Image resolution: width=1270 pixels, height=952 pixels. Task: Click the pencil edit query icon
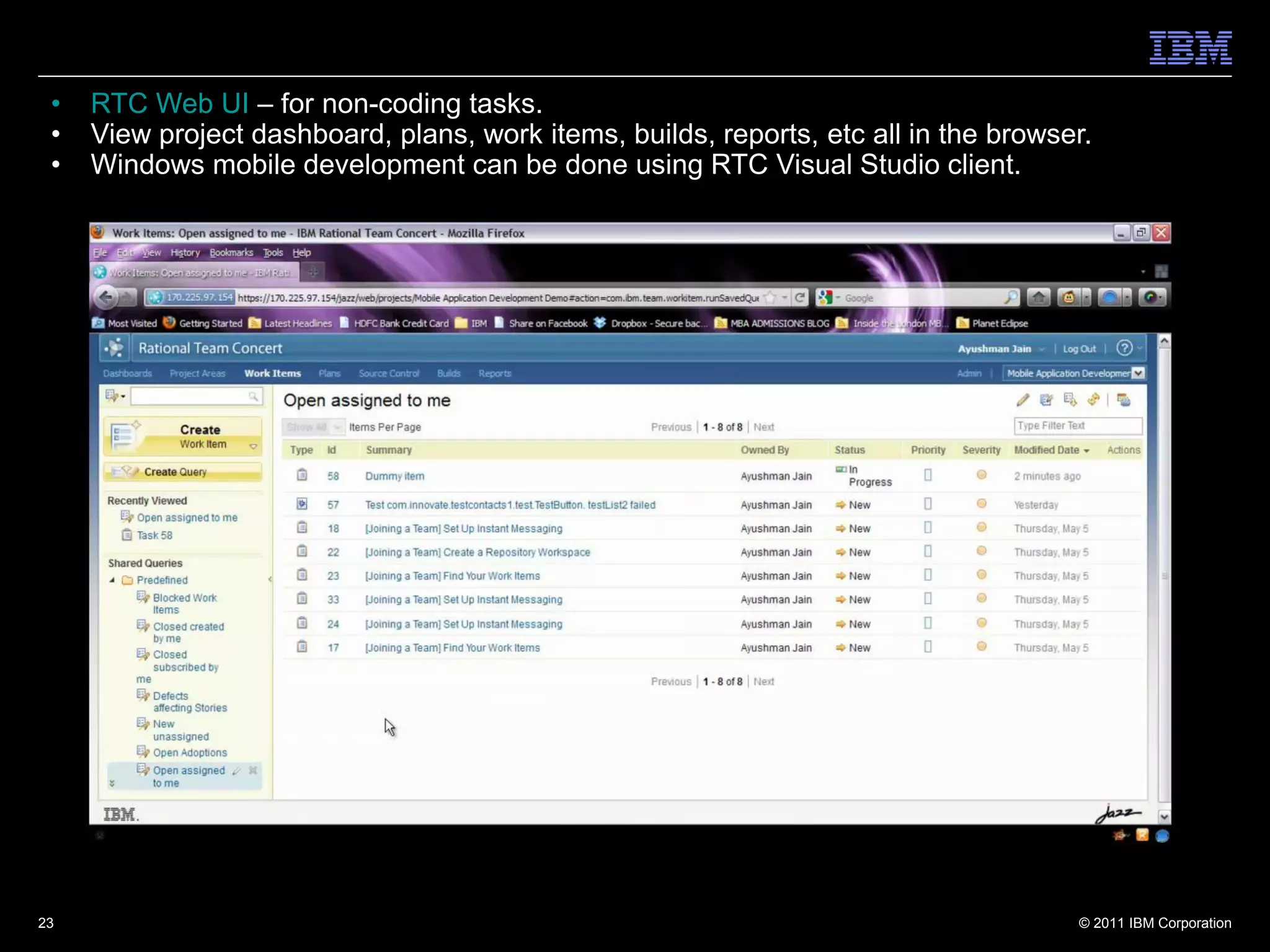coord(1023,400)
